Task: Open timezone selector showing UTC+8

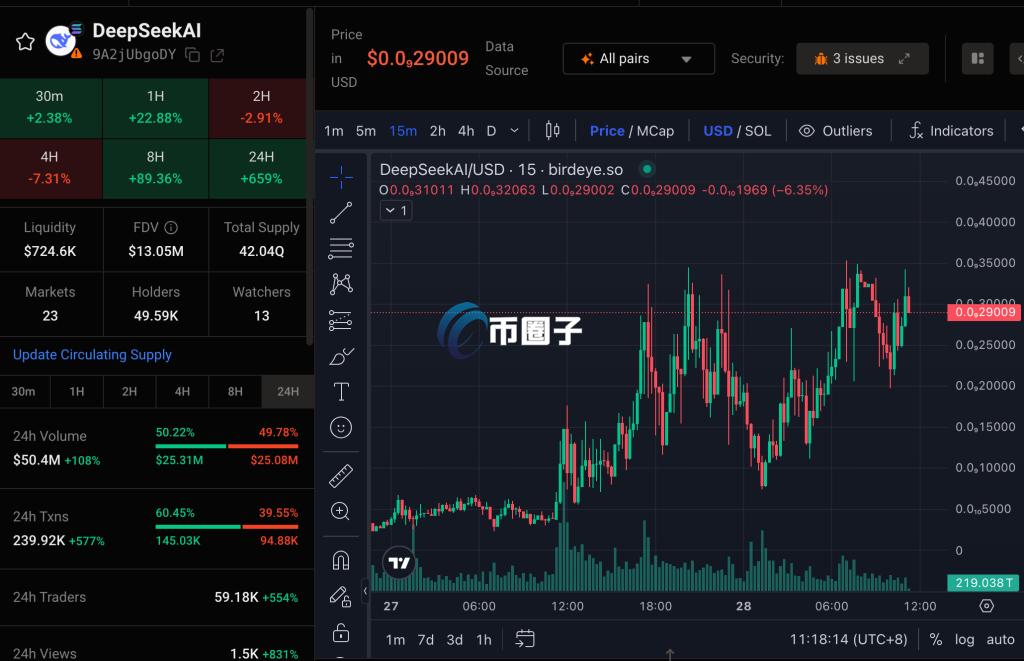Action: point(848,639)
